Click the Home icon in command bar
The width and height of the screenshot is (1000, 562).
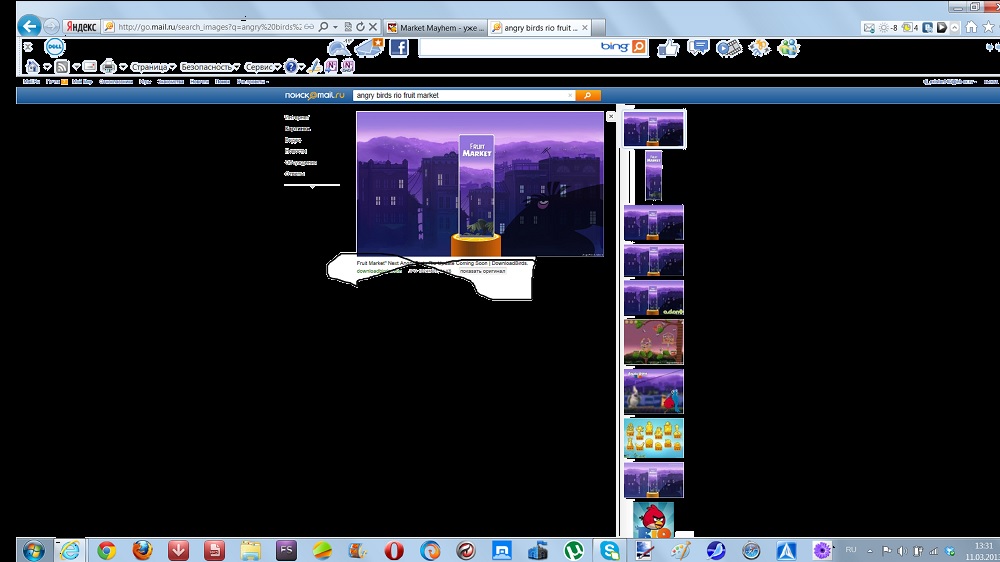pos(32,66)
